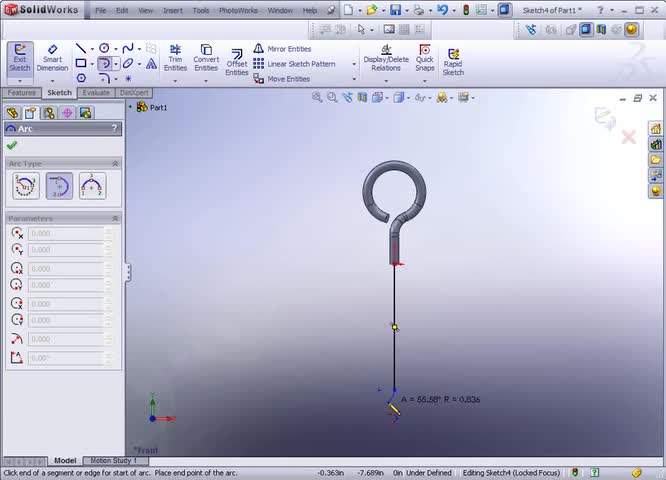The image size is (666, 480).
Task: Collapse the Arc Type section
Action: [115, 164]
